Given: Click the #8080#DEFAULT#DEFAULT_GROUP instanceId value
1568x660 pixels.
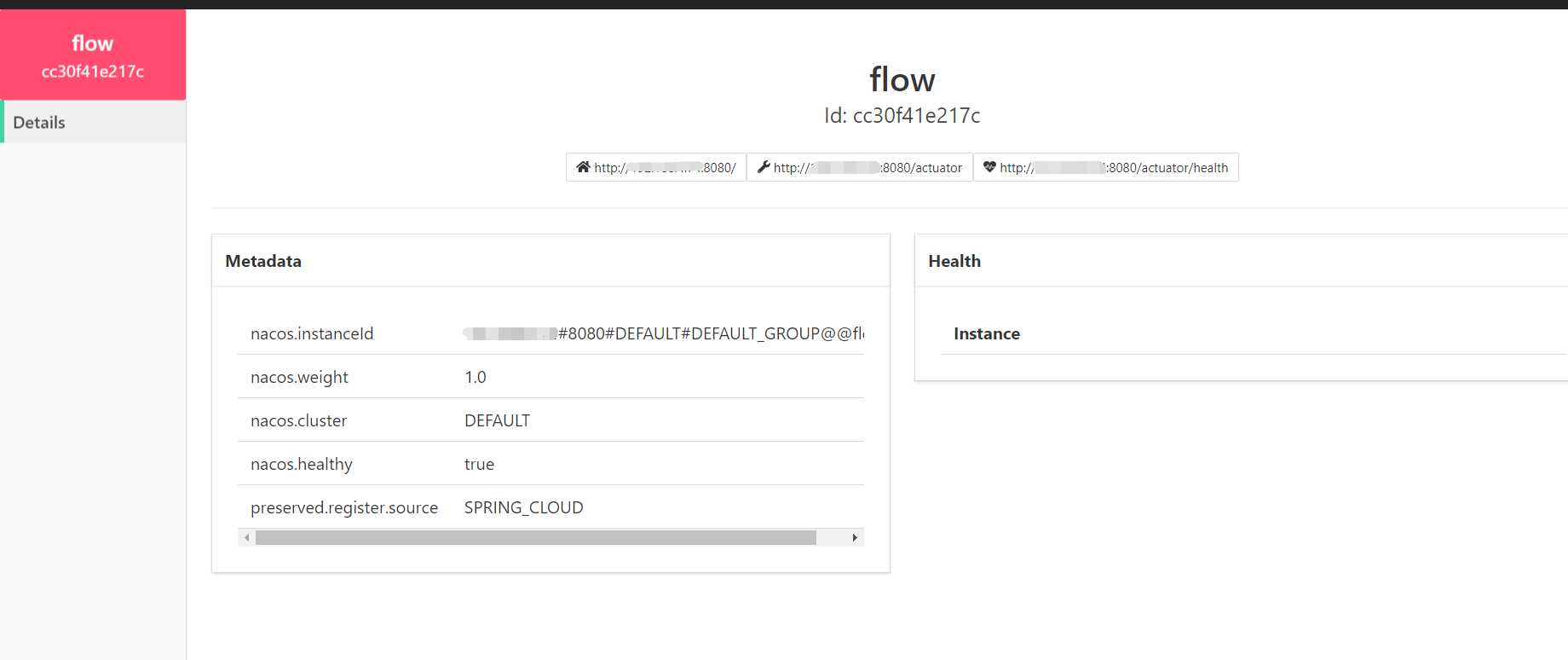Looking at the screenshot, I should point(664,333).
